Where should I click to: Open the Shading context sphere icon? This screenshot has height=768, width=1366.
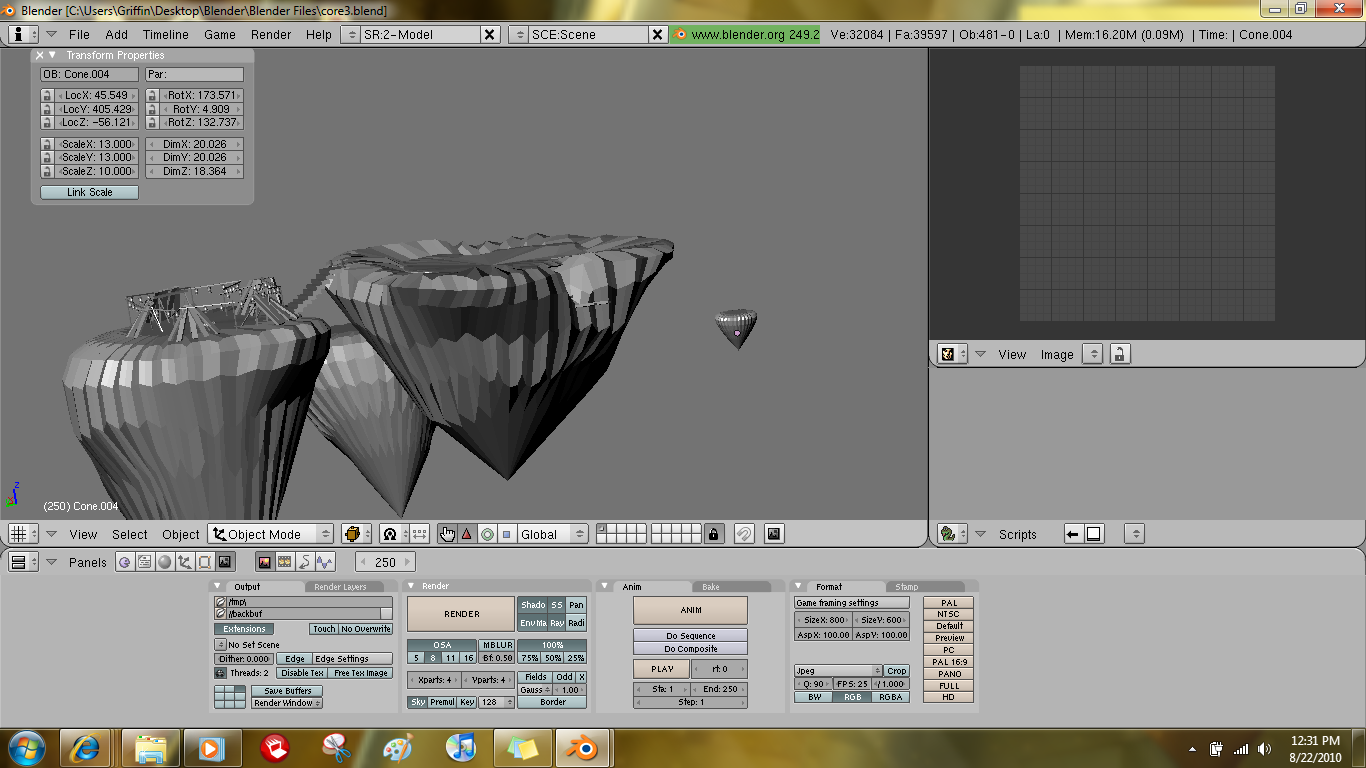pos(165,562)
